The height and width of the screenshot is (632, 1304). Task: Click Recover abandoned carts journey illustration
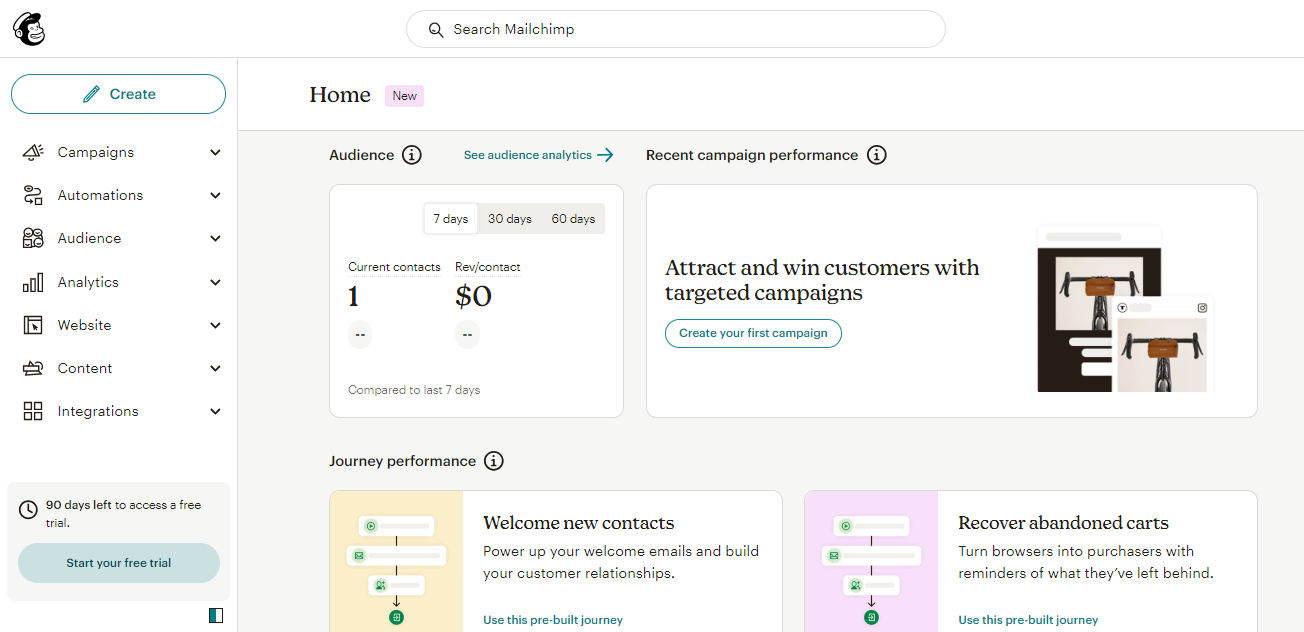pyautogui.click(x=872, y=561)
